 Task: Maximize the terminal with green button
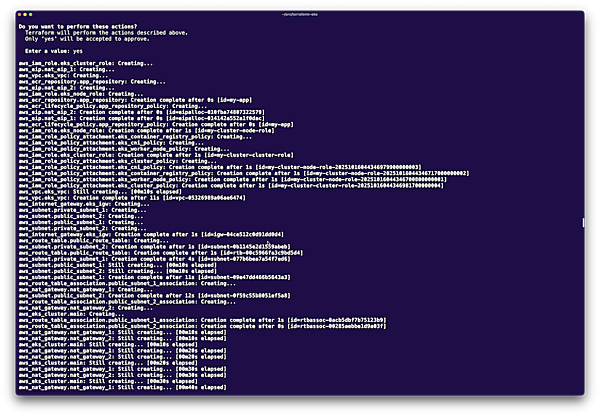[30, 15]
